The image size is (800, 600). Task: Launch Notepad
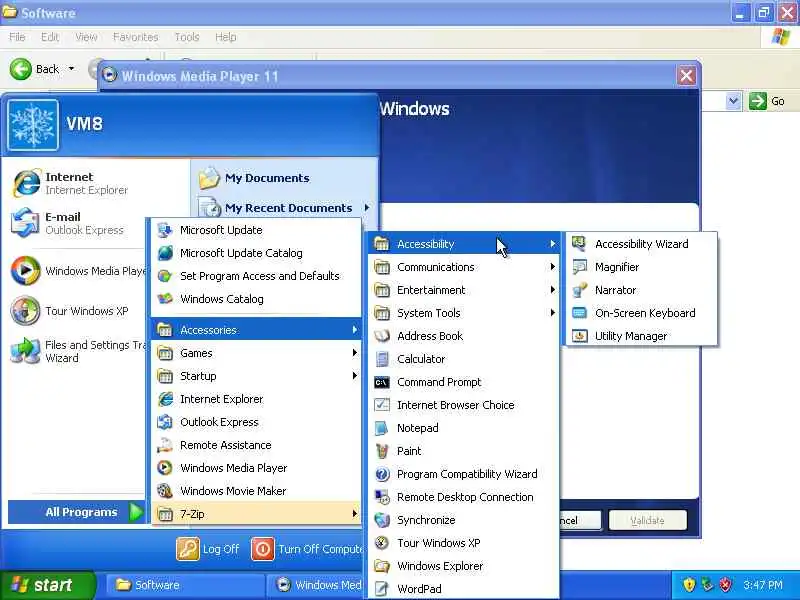click(464, 428)
